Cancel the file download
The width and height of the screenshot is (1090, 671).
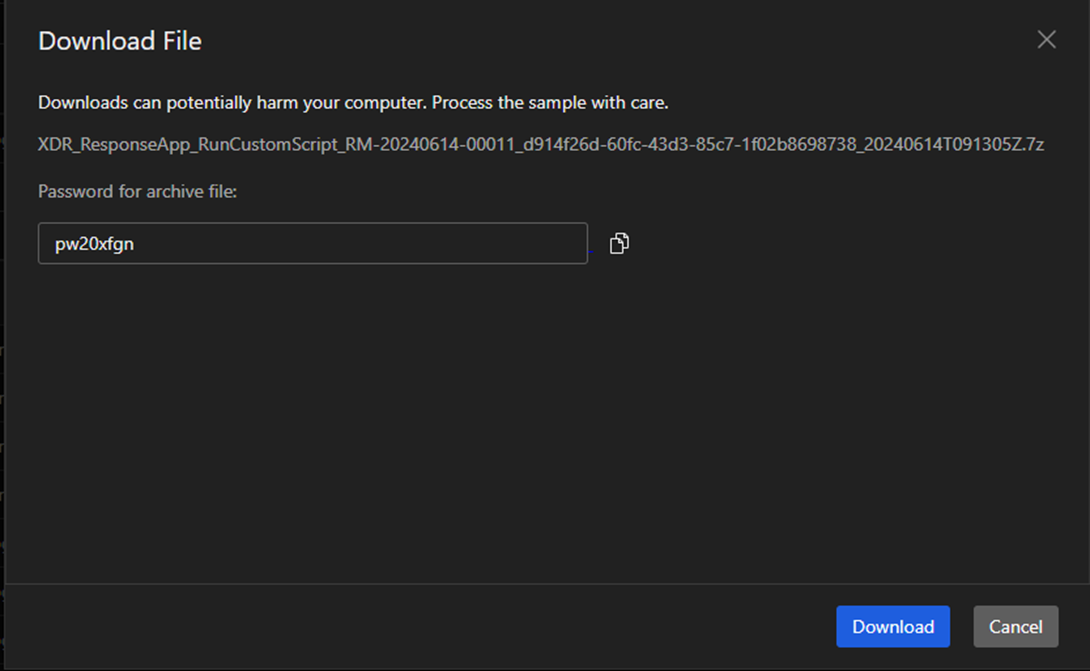coord(1015,627)
